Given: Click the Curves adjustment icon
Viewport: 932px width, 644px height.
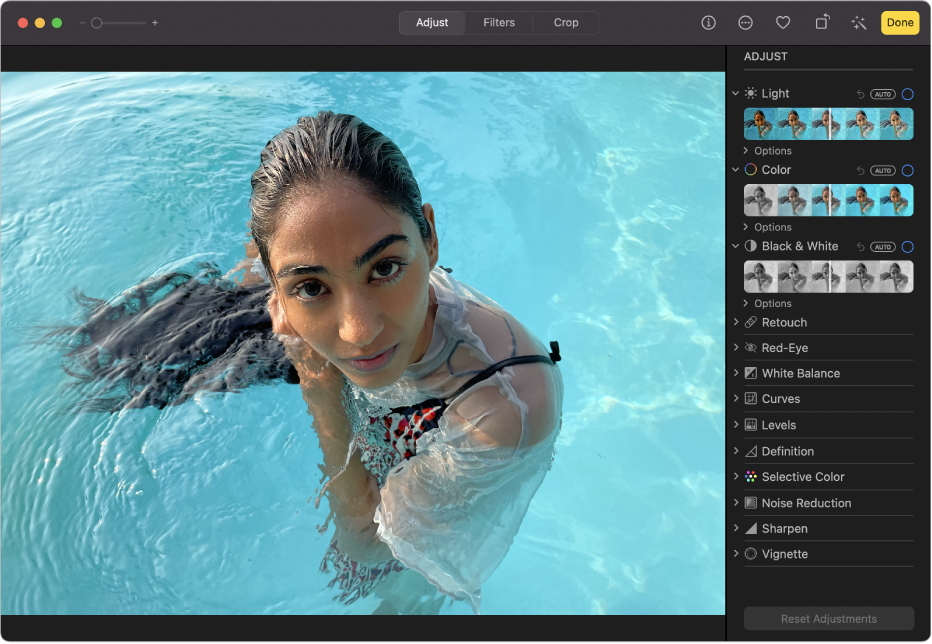Looking at the screenshot, I should click(751, 398).
